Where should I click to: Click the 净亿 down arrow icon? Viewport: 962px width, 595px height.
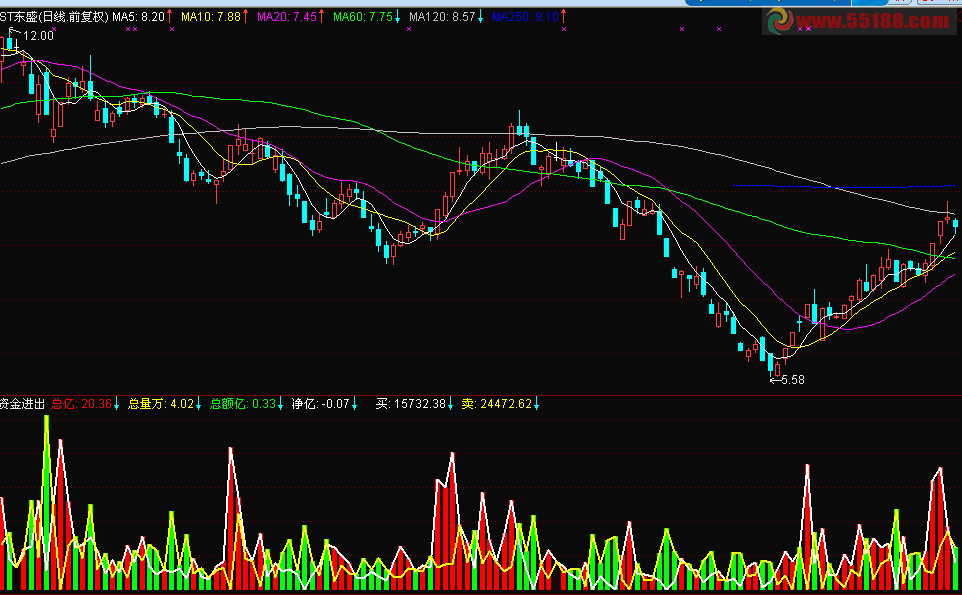point(356,404)
